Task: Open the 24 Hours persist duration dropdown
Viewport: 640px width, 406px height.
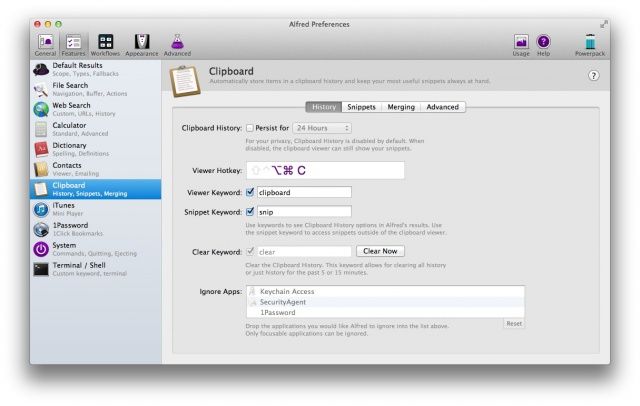Action: point(322,128)
